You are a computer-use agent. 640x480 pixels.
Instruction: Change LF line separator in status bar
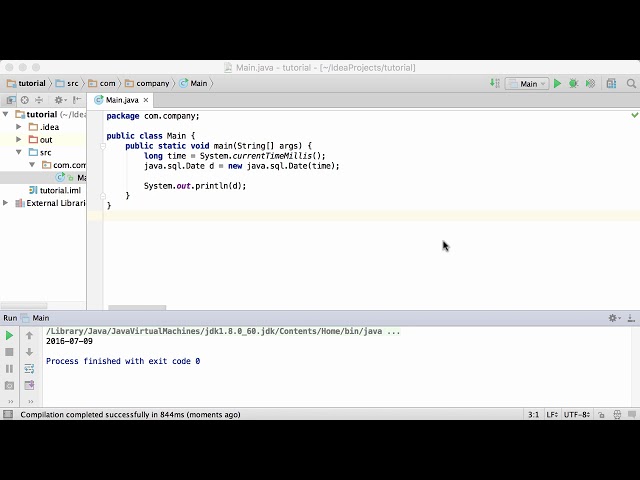pos(552,414)
